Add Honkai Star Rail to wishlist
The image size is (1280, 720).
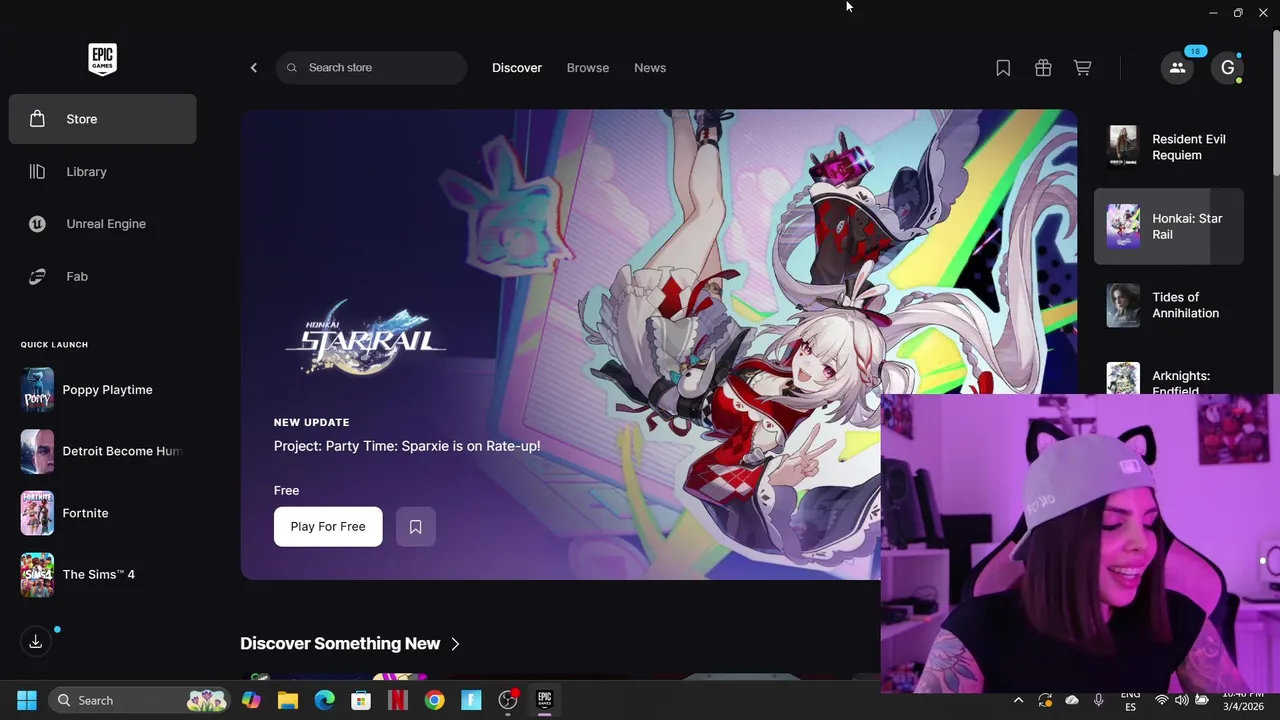tap(416, 527)
